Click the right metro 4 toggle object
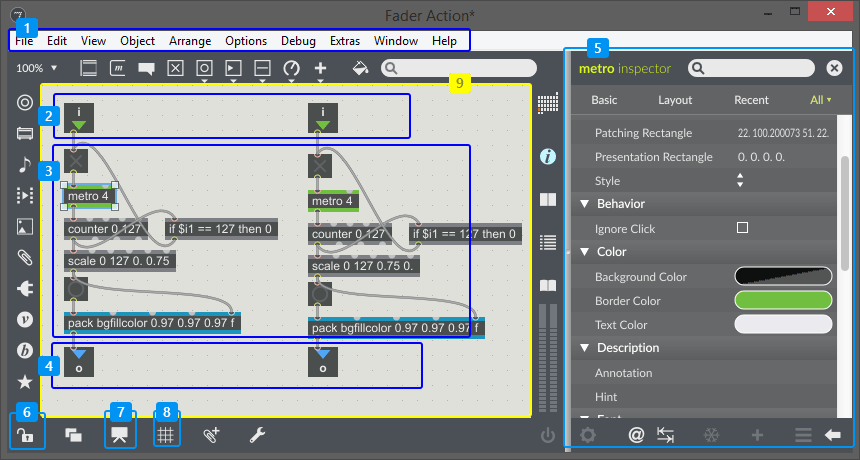Image resolution: width=860 pixels, height=460 pixels. (333, 201)
